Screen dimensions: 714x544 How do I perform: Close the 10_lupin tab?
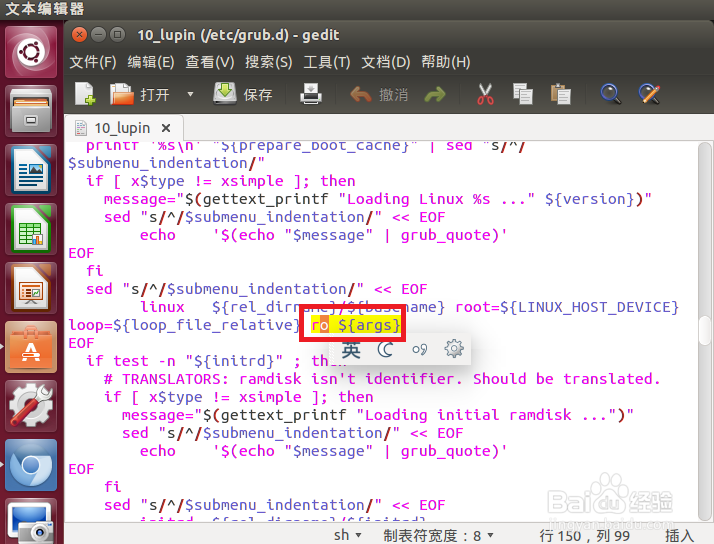pos(166,128)
